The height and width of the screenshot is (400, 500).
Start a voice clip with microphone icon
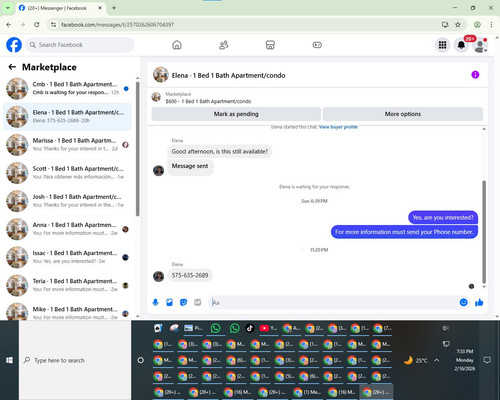[x=155, y=302]
